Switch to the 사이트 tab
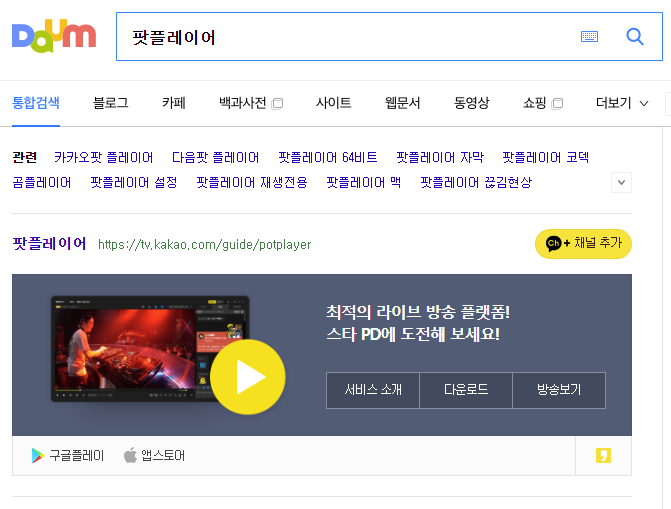The width and height of the screenshot is (671, 509). (x=333, y=103)
